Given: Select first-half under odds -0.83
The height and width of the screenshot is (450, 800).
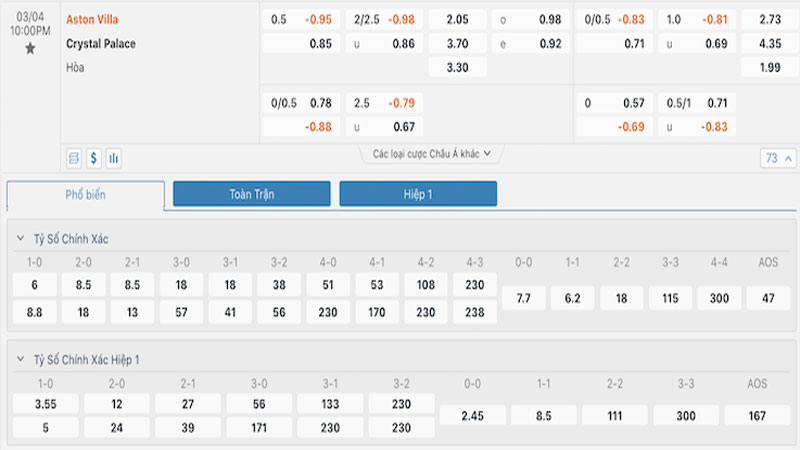Looking at the screenshot, I should click(697, 127).
